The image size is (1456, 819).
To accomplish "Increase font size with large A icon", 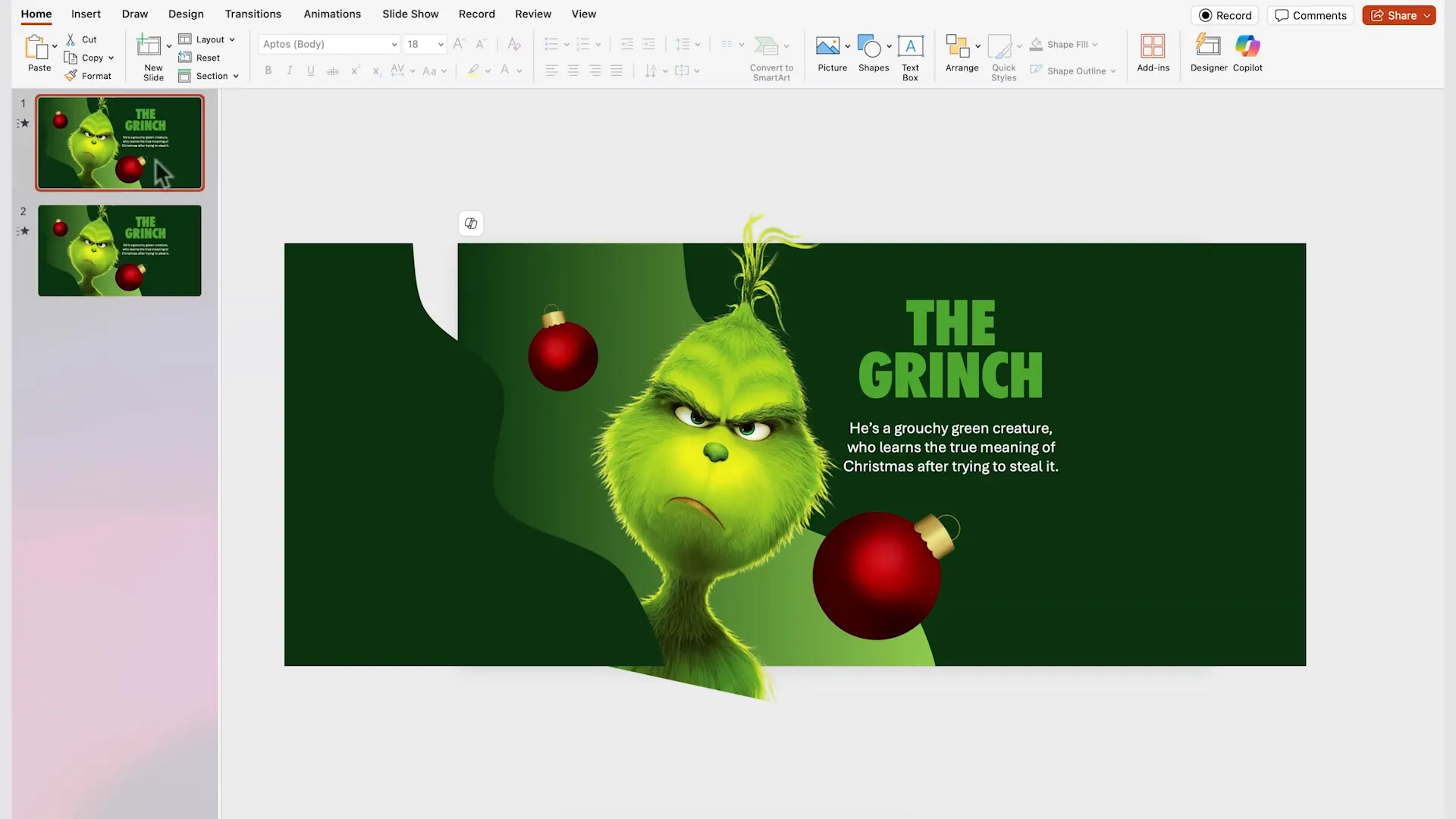I will (458, 44).
